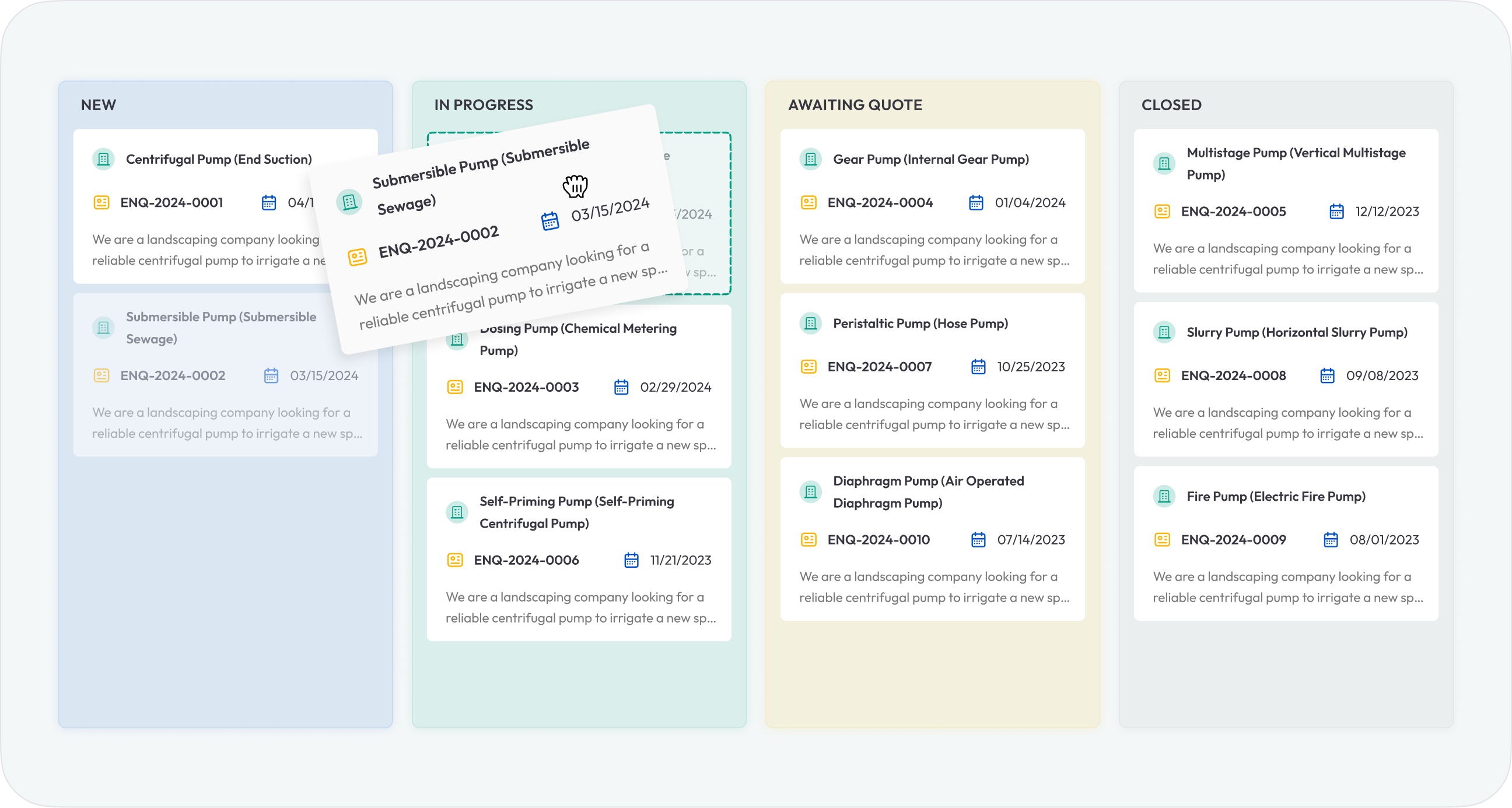Click ID badge icon beside ENQ-2024-0007
The width and height of the screenshot is (1512, 808).
[x=809, y=367]
